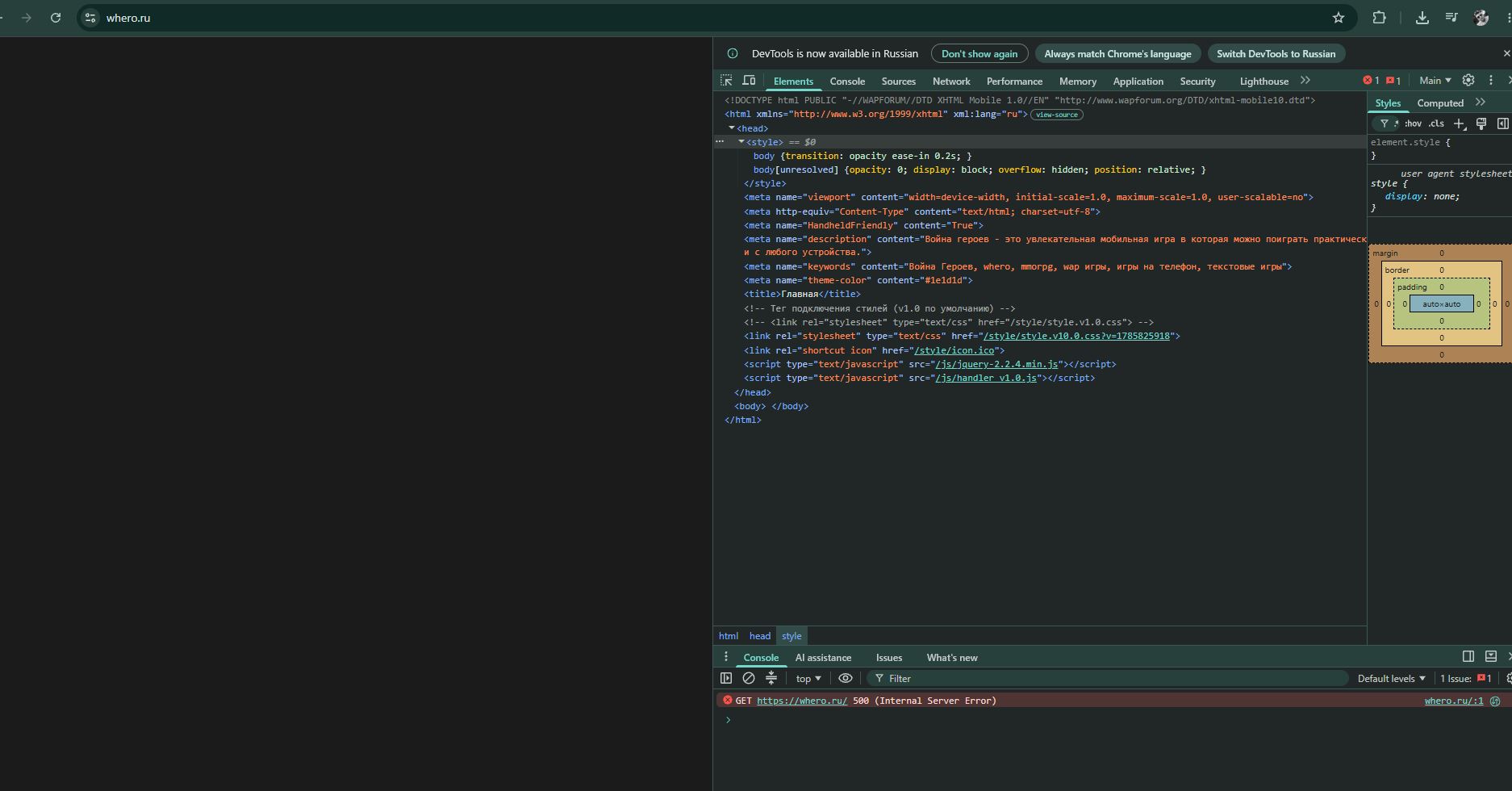Click the view-source badge on html tag

click(1057, 115)
